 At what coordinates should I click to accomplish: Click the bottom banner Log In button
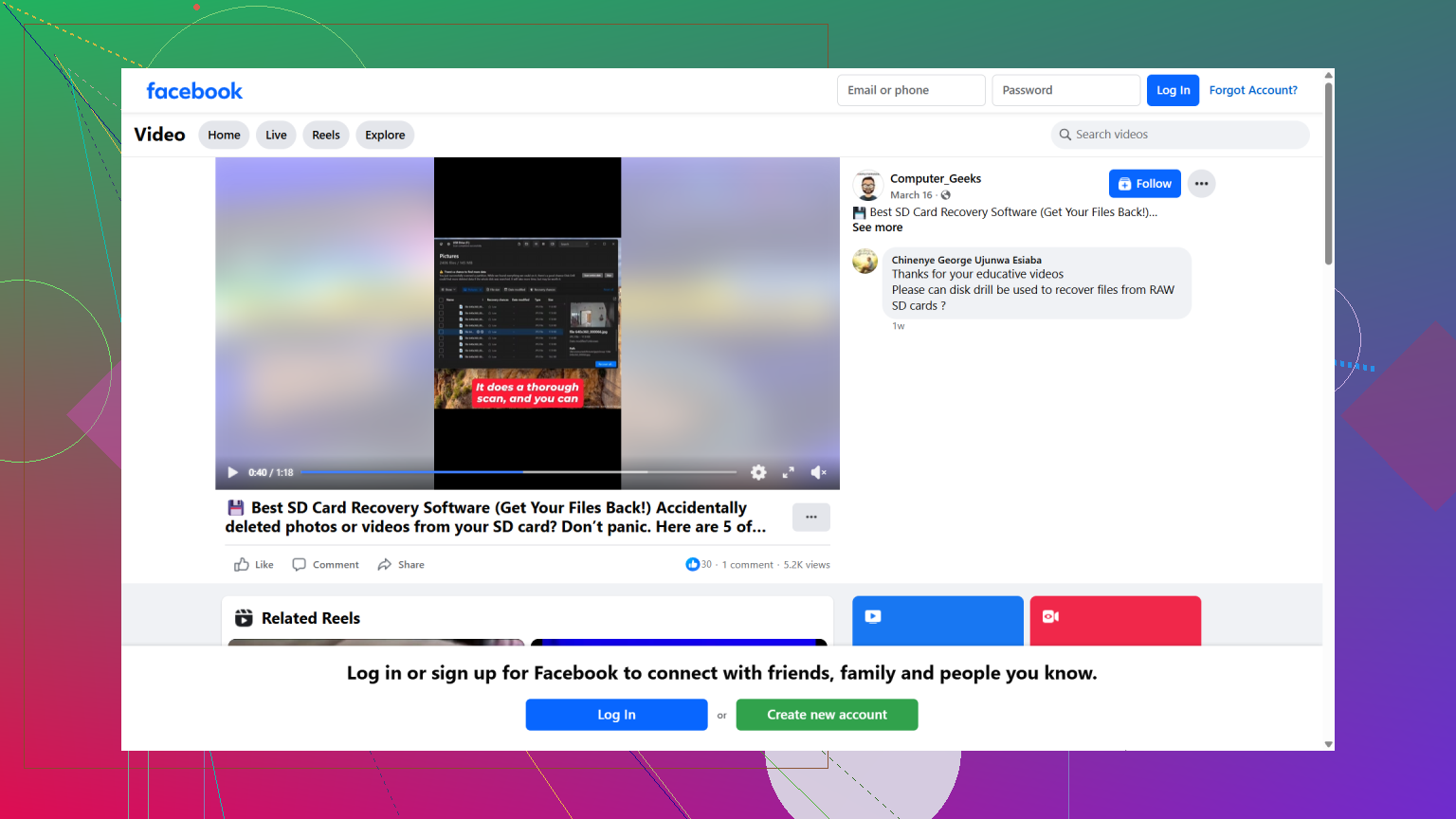[x=616, y=715]
